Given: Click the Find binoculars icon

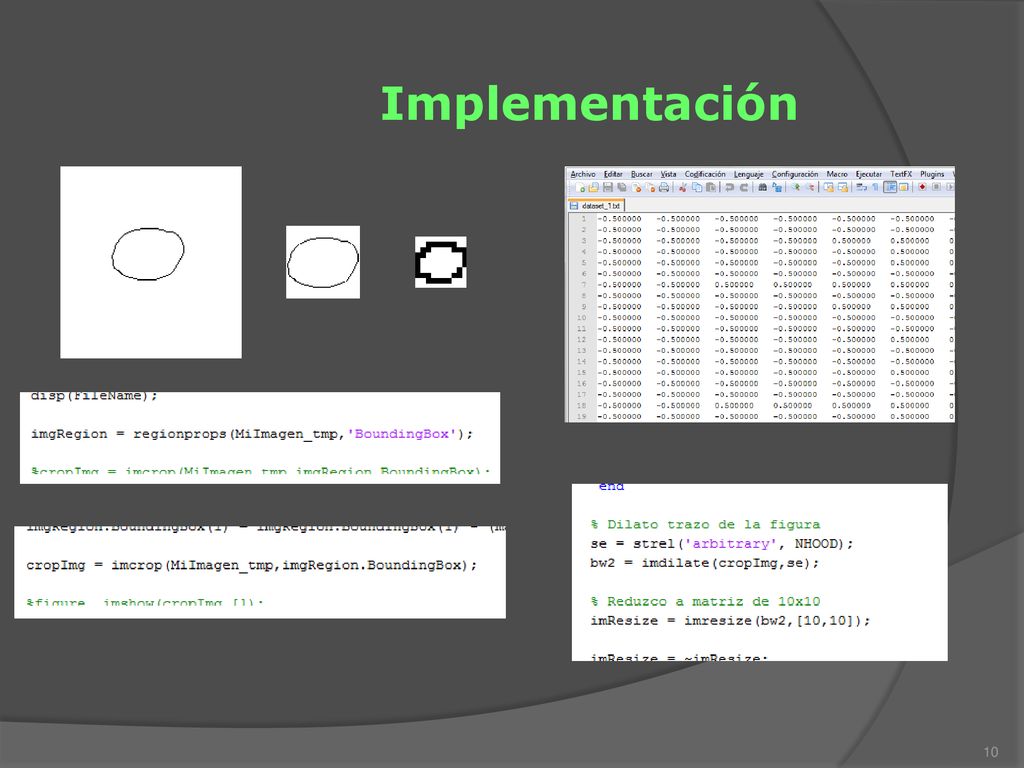Looking at the screenshot, I should [x=762, y=187].
